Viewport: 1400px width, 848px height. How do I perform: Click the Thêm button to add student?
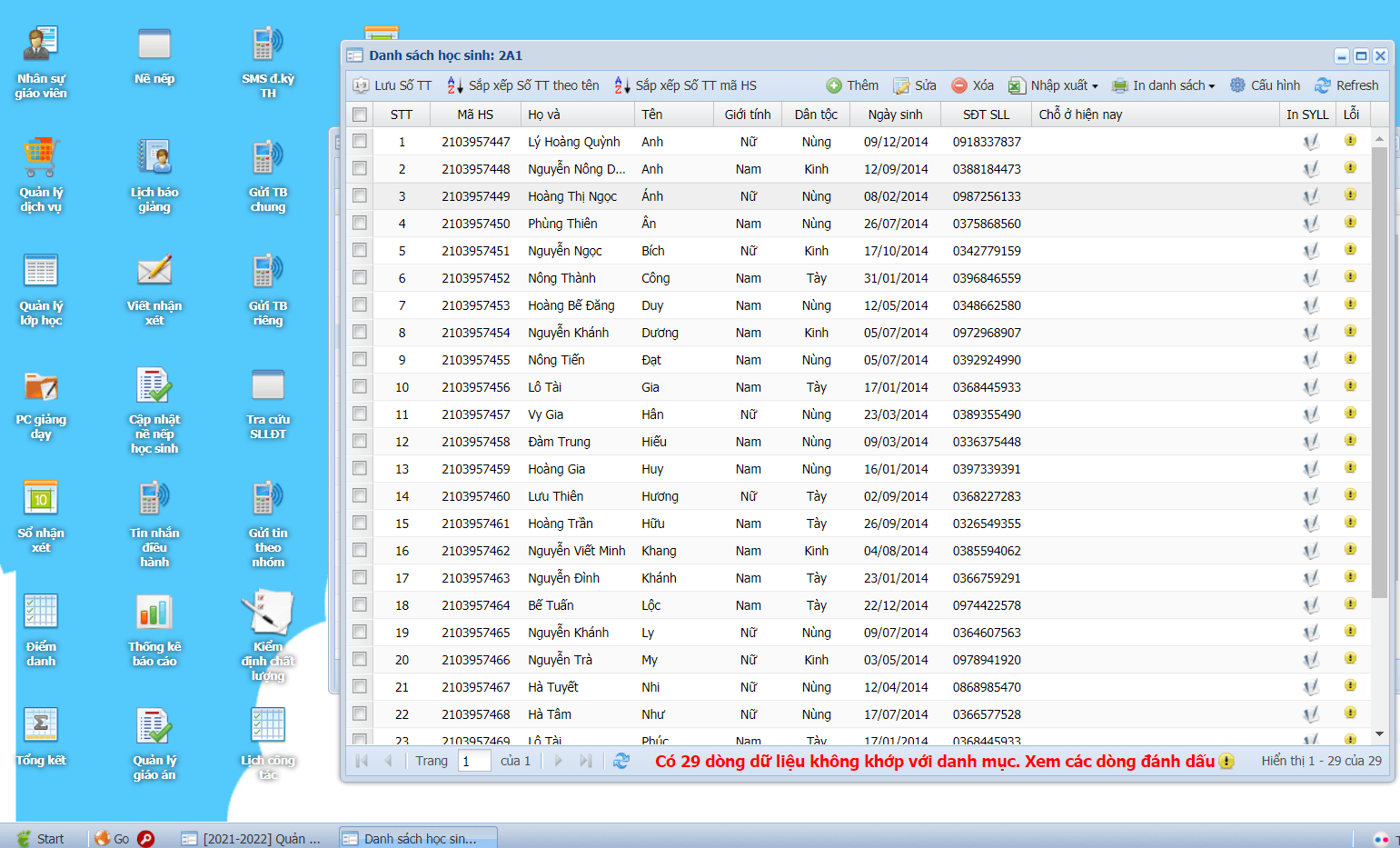pyautogui.click(x=852, y=85)
